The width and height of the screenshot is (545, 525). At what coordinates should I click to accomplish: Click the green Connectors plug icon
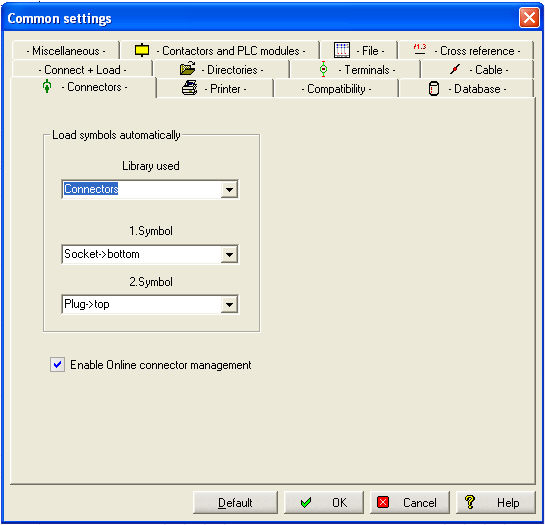tap(47, 86)
